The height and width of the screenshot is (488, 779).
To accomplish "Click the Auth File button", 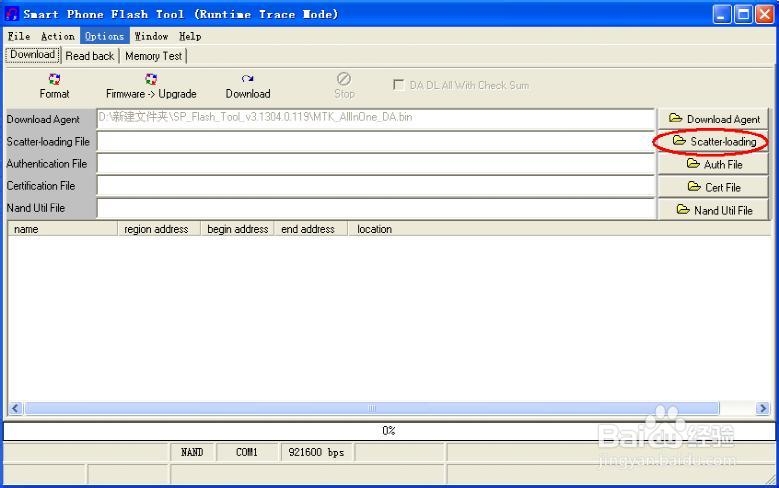I will click(713, 164).
